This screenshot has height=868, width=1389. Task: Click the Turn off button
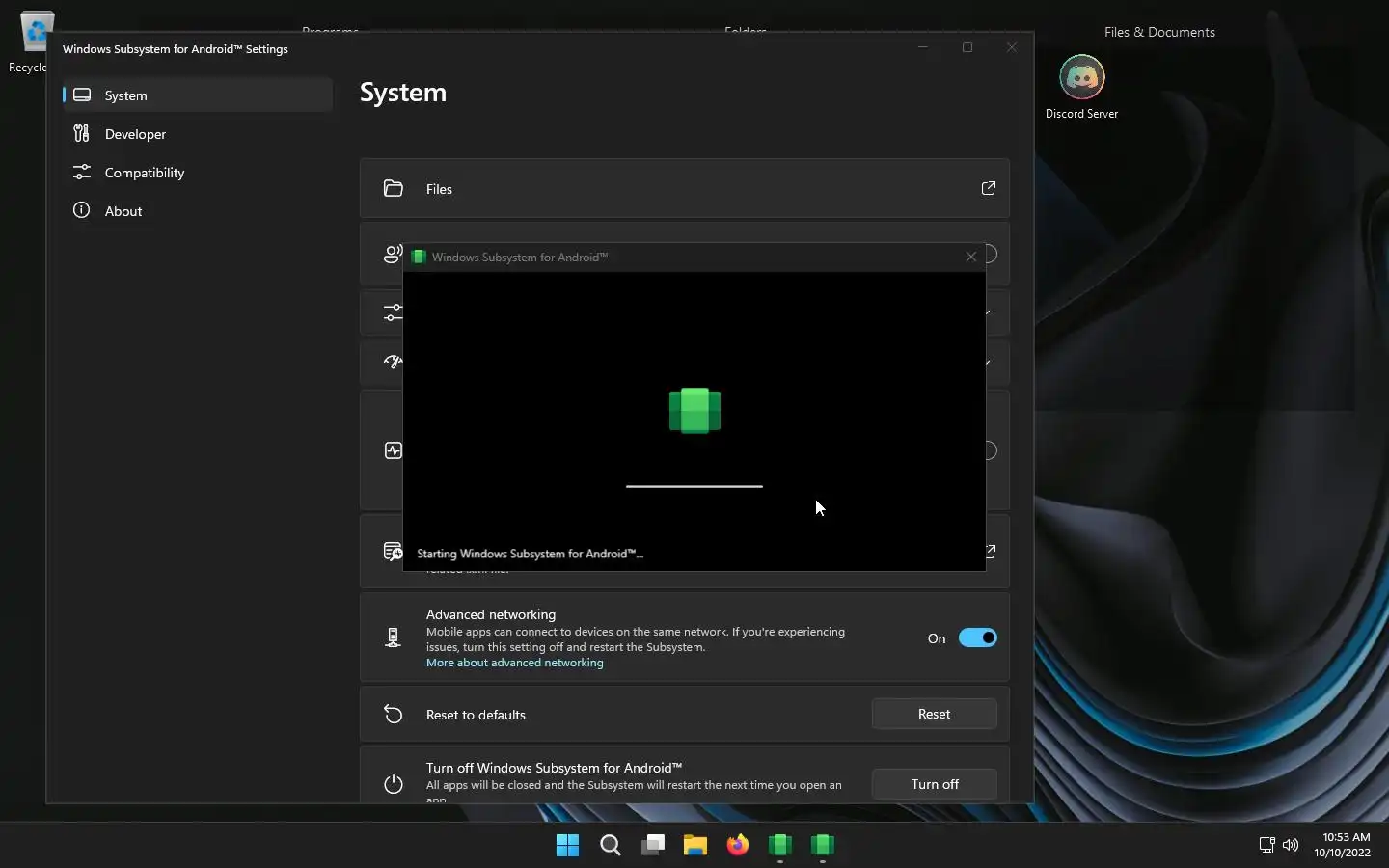click(x=935, y=784)
